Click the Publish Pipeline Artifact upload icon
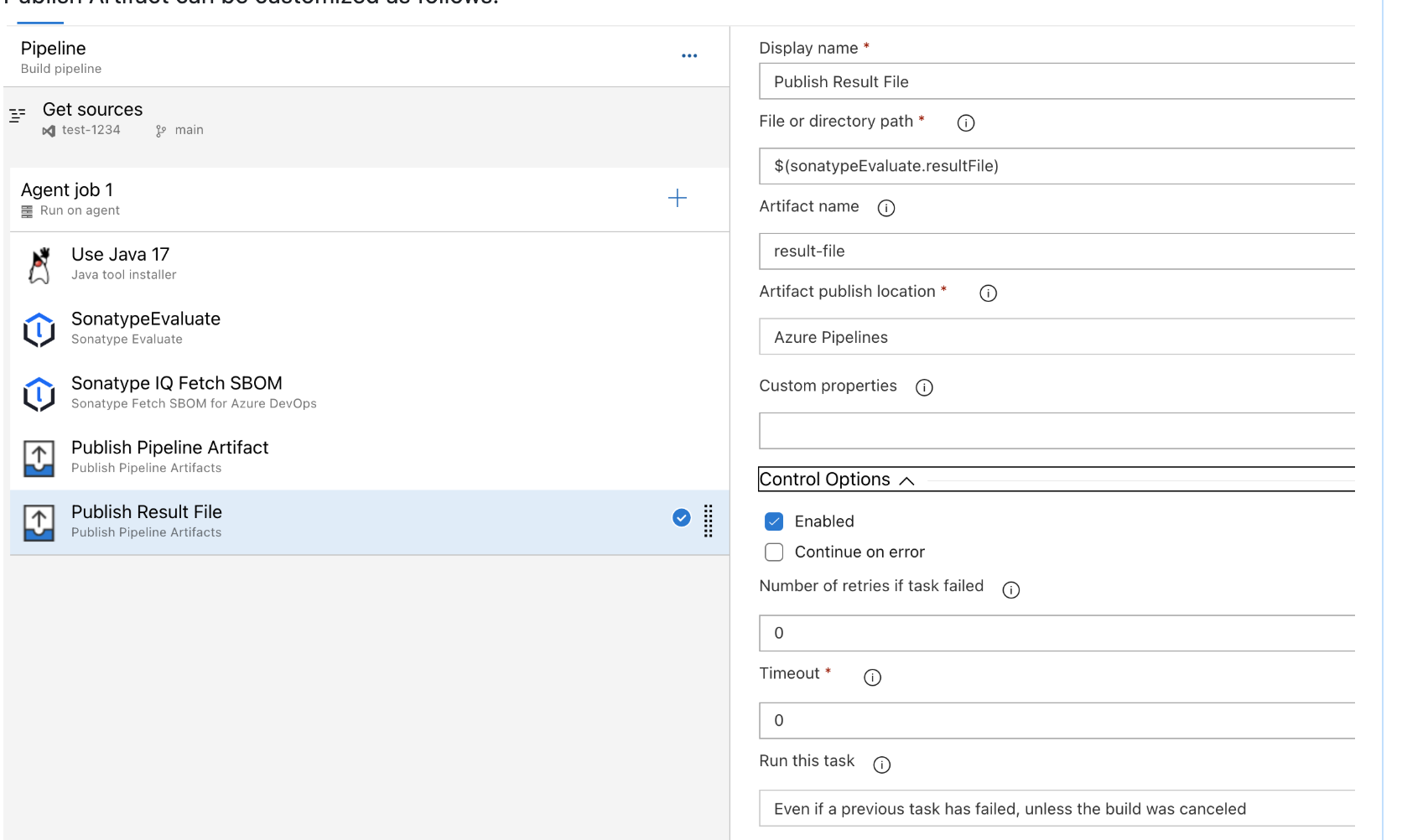The image size is (1402, 840). [39, 459]
